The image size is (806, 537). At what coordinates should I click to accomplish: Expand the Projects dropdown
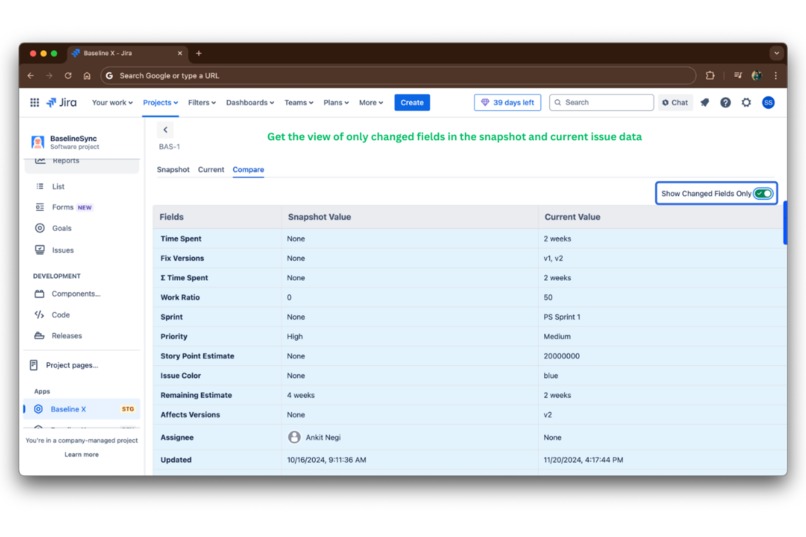click(160, 102)
